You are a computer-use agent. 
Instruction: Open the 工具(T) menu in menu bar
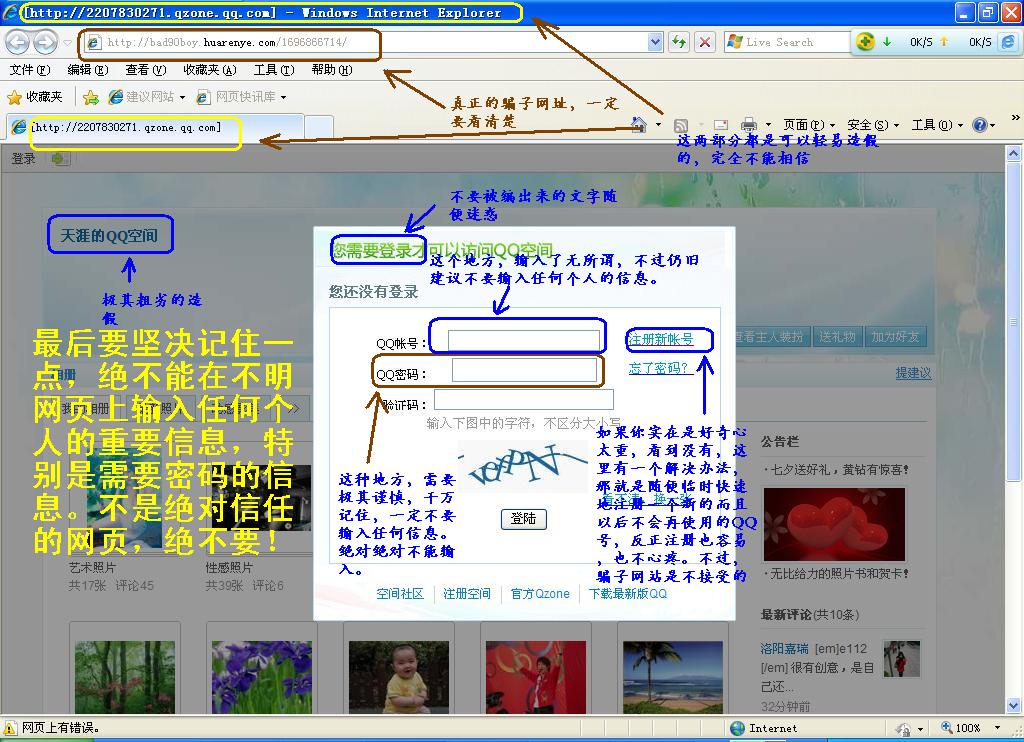click(x=274, y=69)
